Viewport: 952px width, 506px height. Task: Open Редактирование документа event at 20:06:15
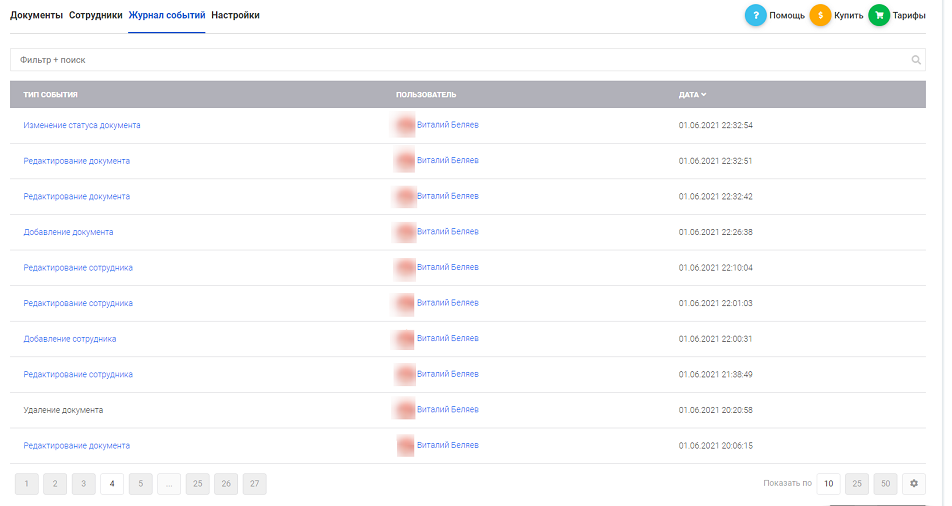click(x=76, y=446)
